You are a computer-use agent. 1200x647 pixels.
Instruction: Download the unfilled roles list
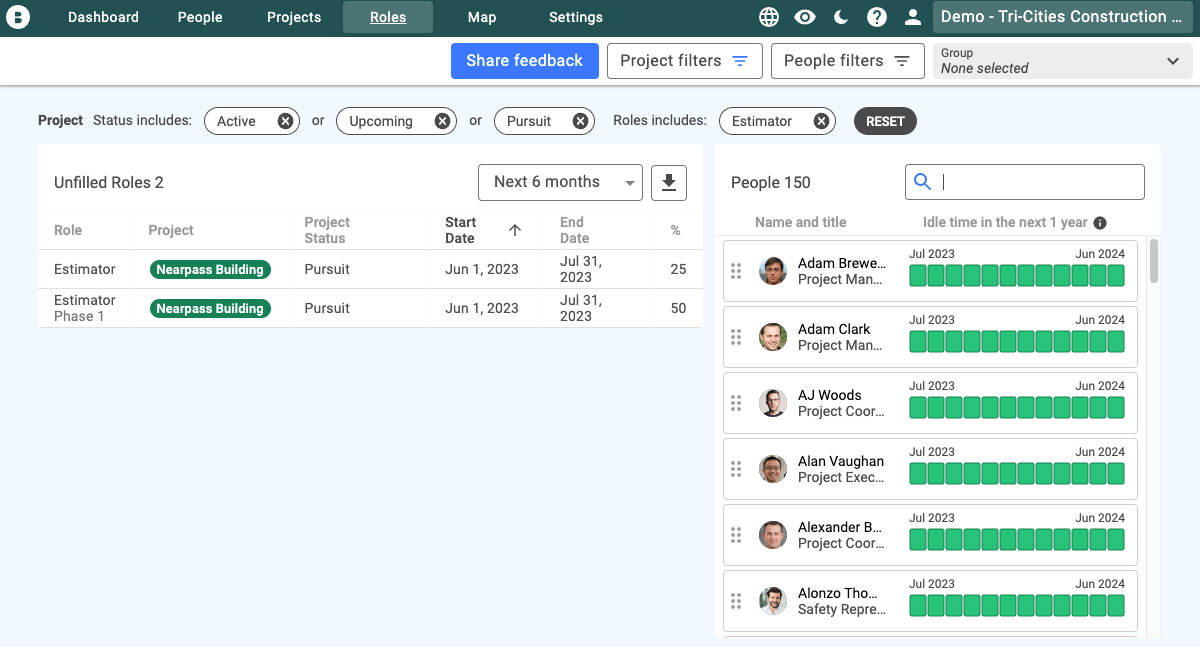pyautogui.click(x=669, y=182)
